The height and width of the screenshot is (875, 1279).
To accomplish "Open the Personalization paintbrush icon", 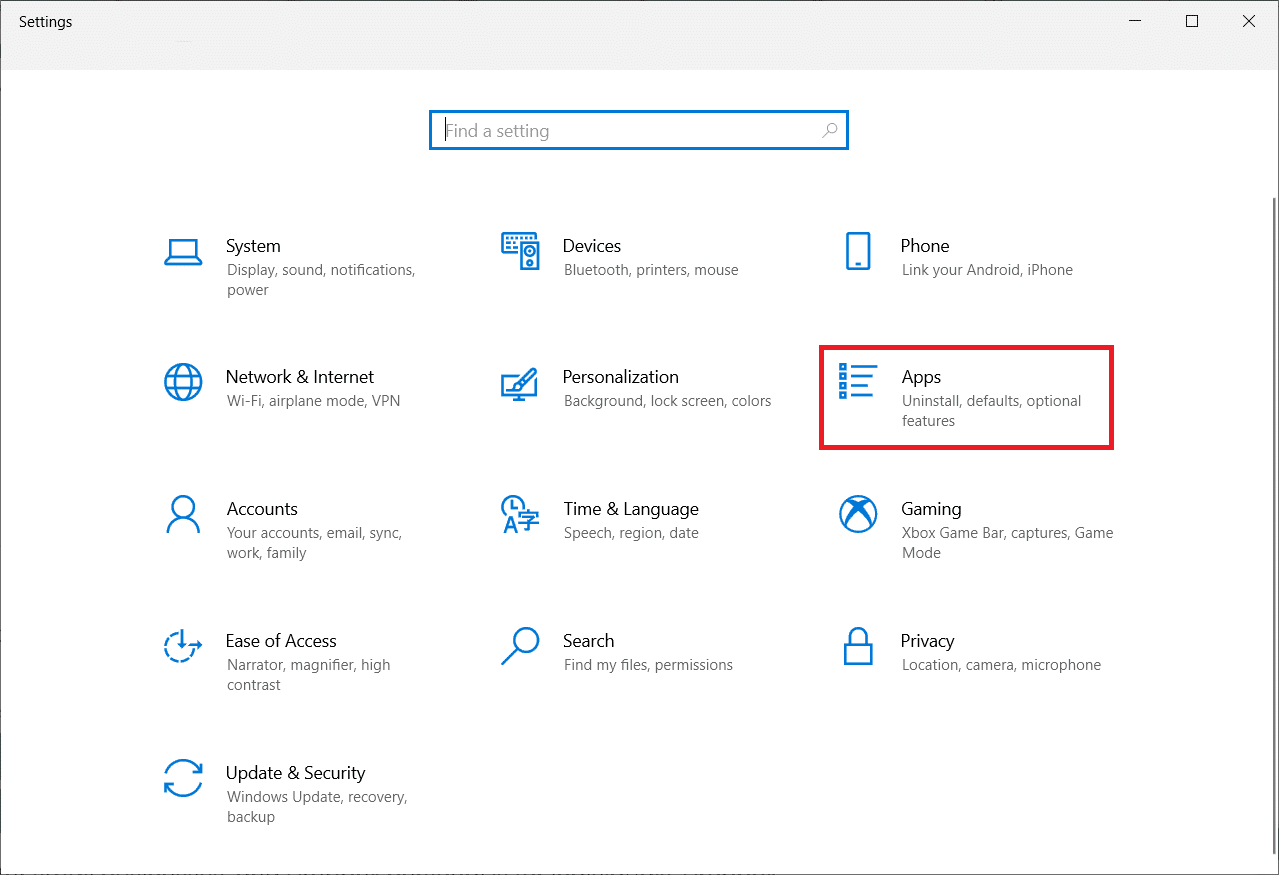I will pos(520,384).
